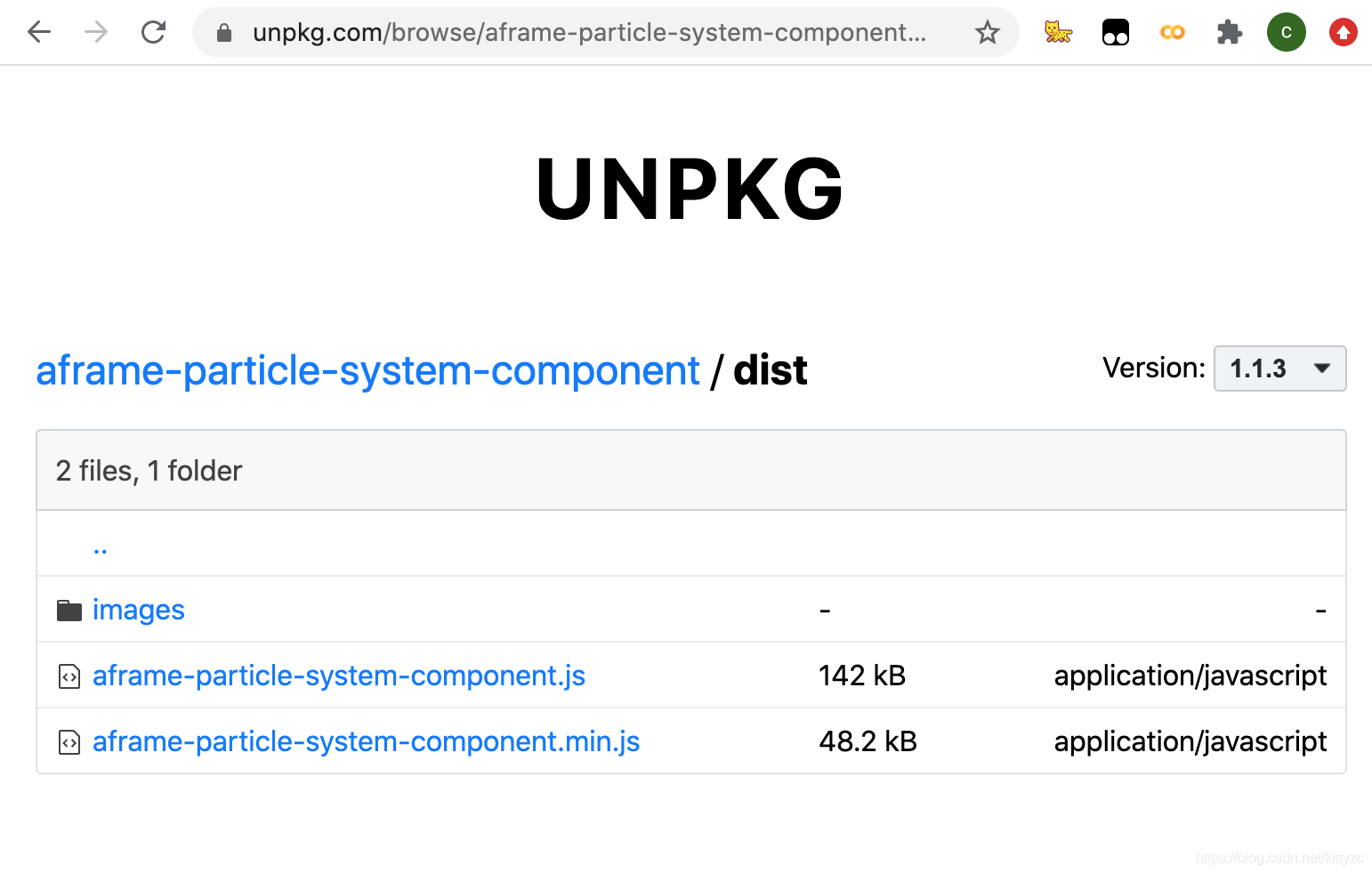Click application/javascript in the .js row
Image resolution: width=1372 pixels, height=874 pixels.
point(1190,676)
